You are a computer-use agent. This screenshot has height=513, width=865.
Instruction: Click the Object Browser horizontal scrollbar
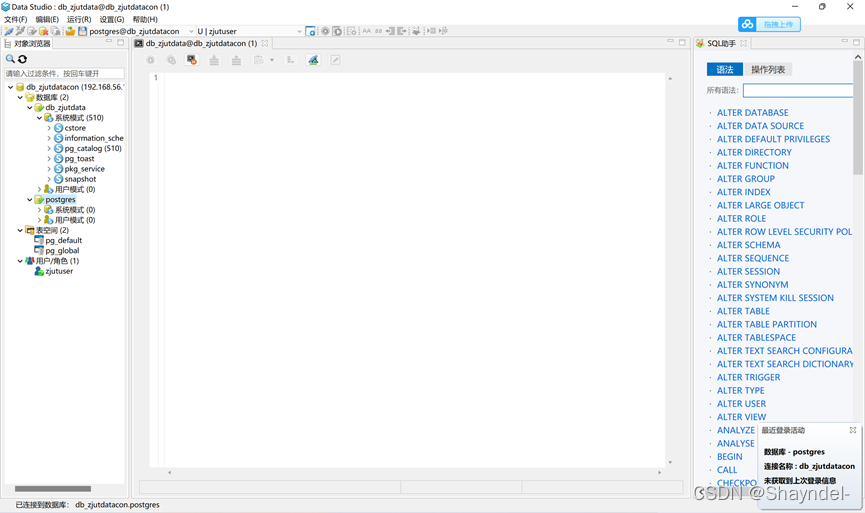point(52,489)
